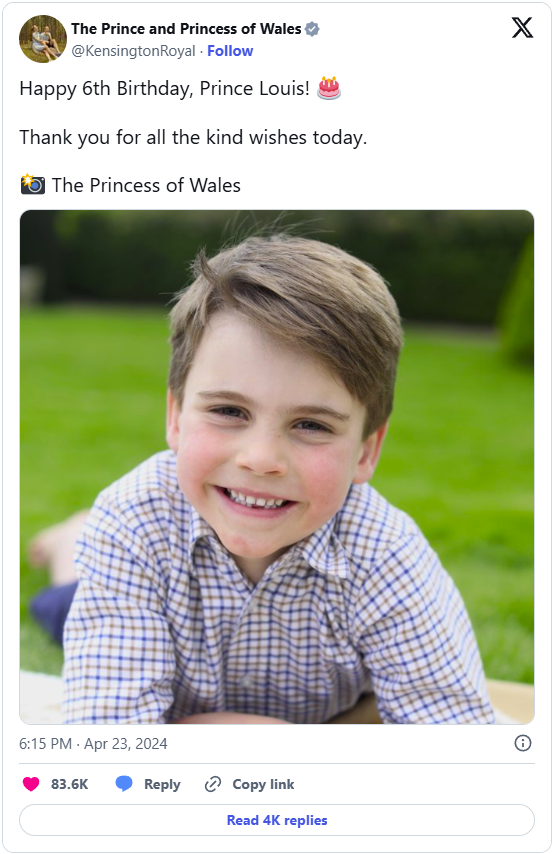Click the blue reply speech bubble icon
Screen dimensions: 554x854
coord(124,784)
